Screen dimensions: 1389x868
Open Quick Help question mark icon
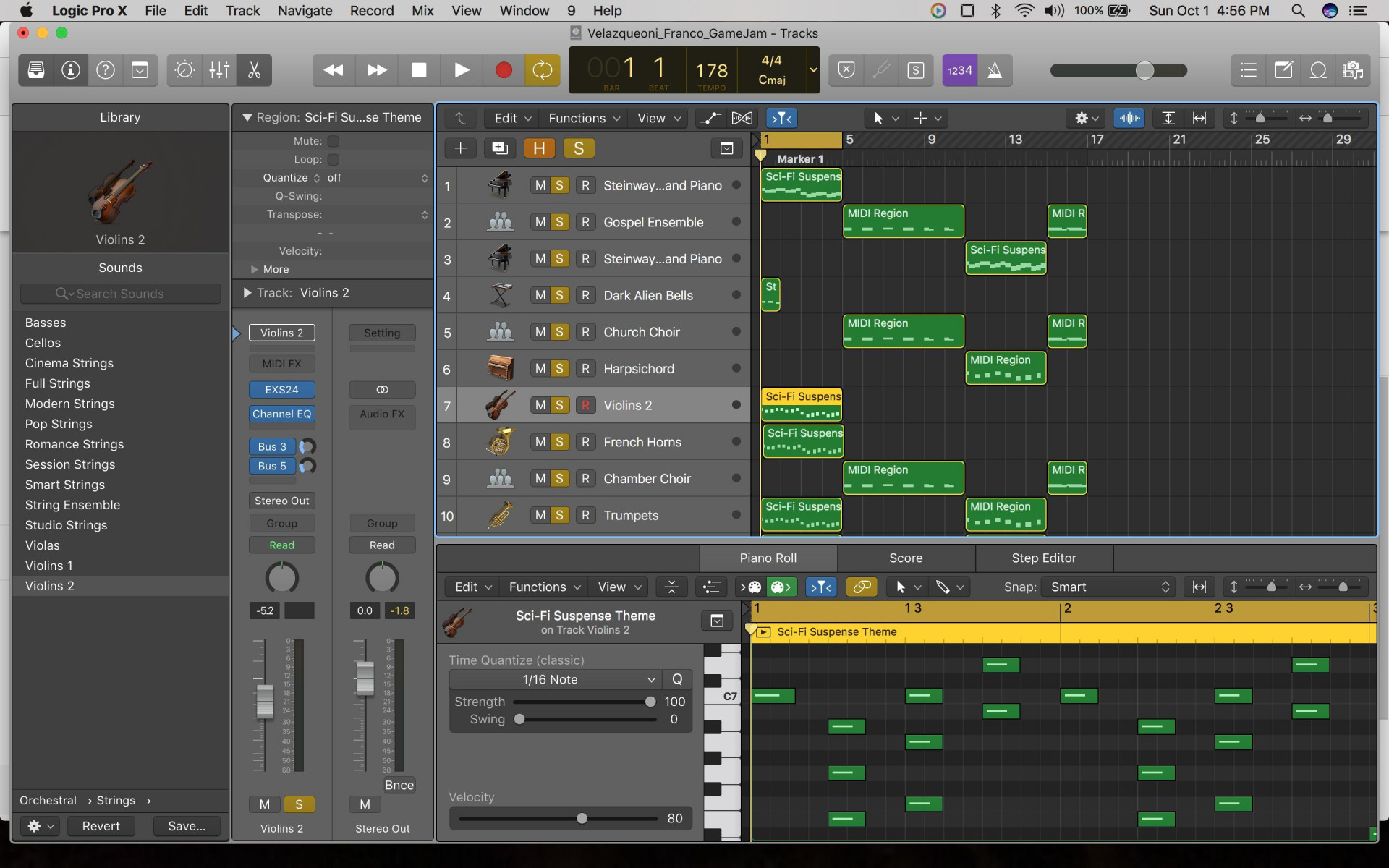coord(106,70)
